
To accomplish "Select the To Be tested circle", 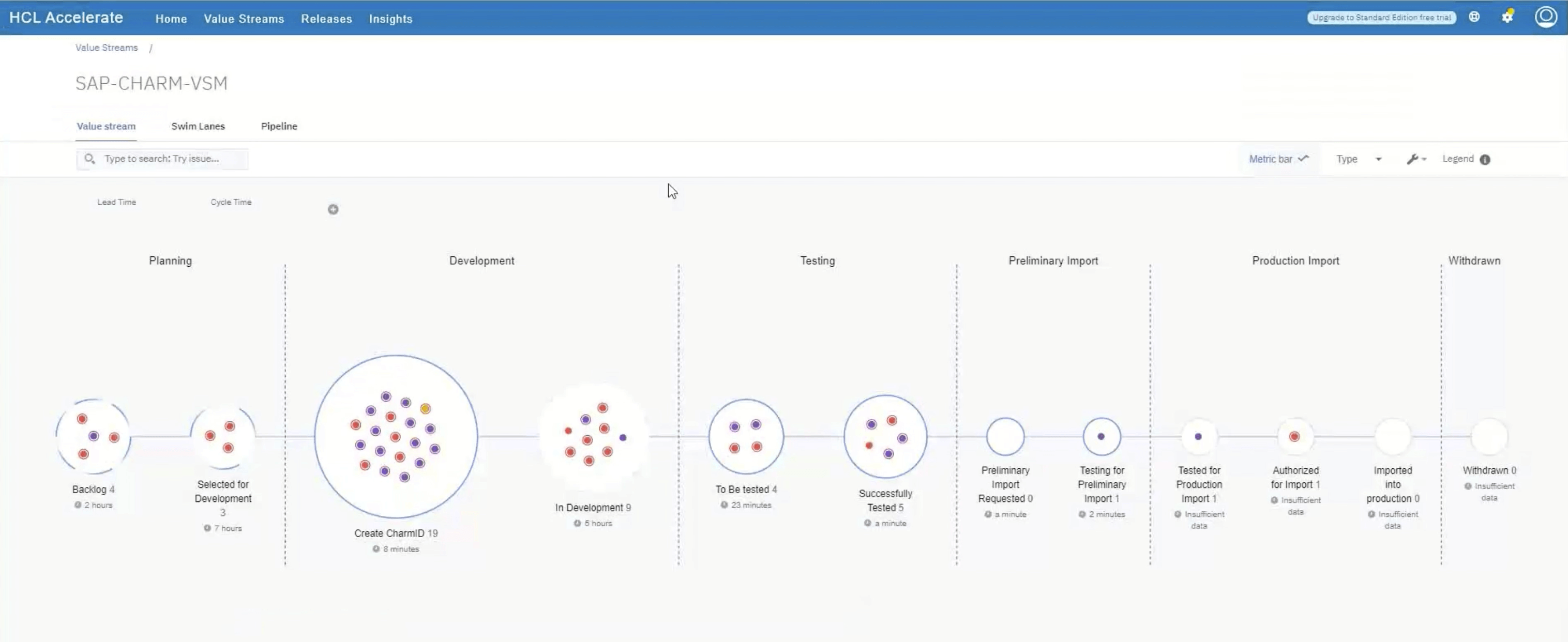I will tap(746, 436).
